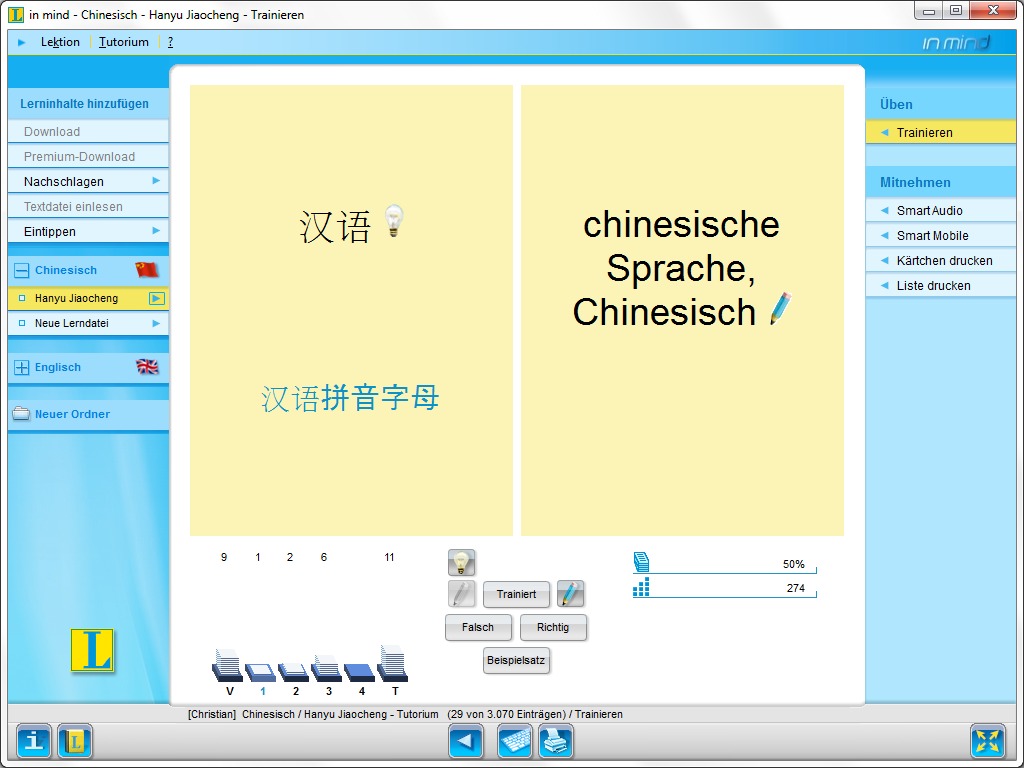Mark the answer as Falsch
The image size is (1024, 768).
pos(478,627)
